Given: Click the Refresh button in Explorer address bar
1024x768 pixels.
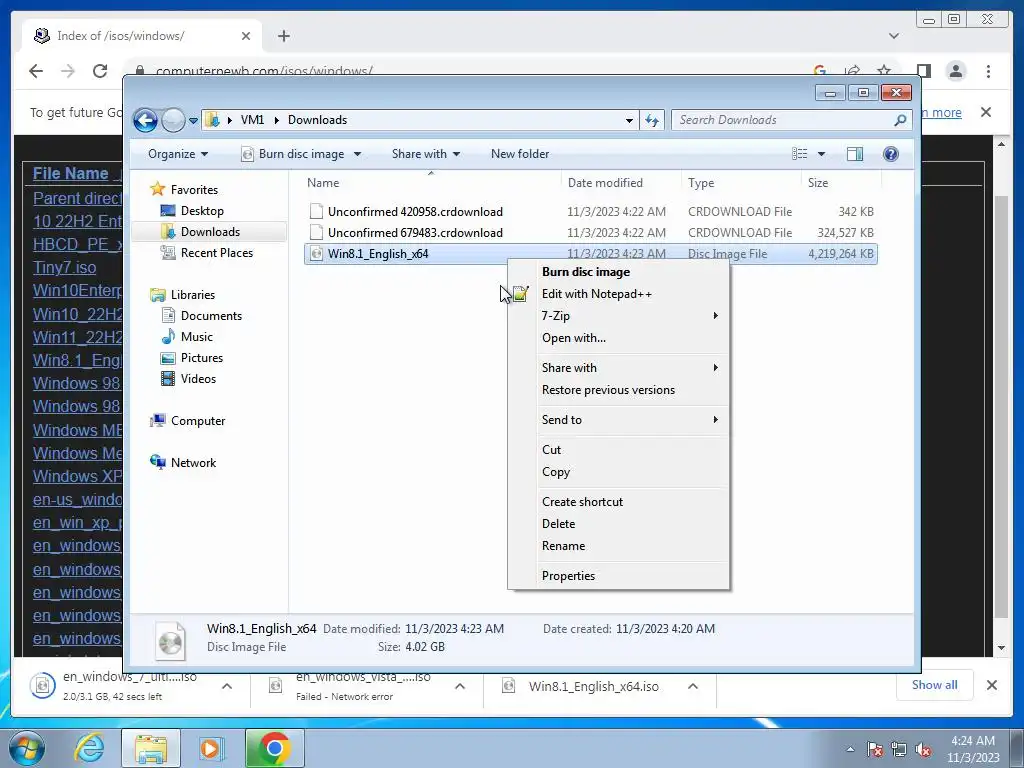Looking at the screenshot, I should coord(652,120).
